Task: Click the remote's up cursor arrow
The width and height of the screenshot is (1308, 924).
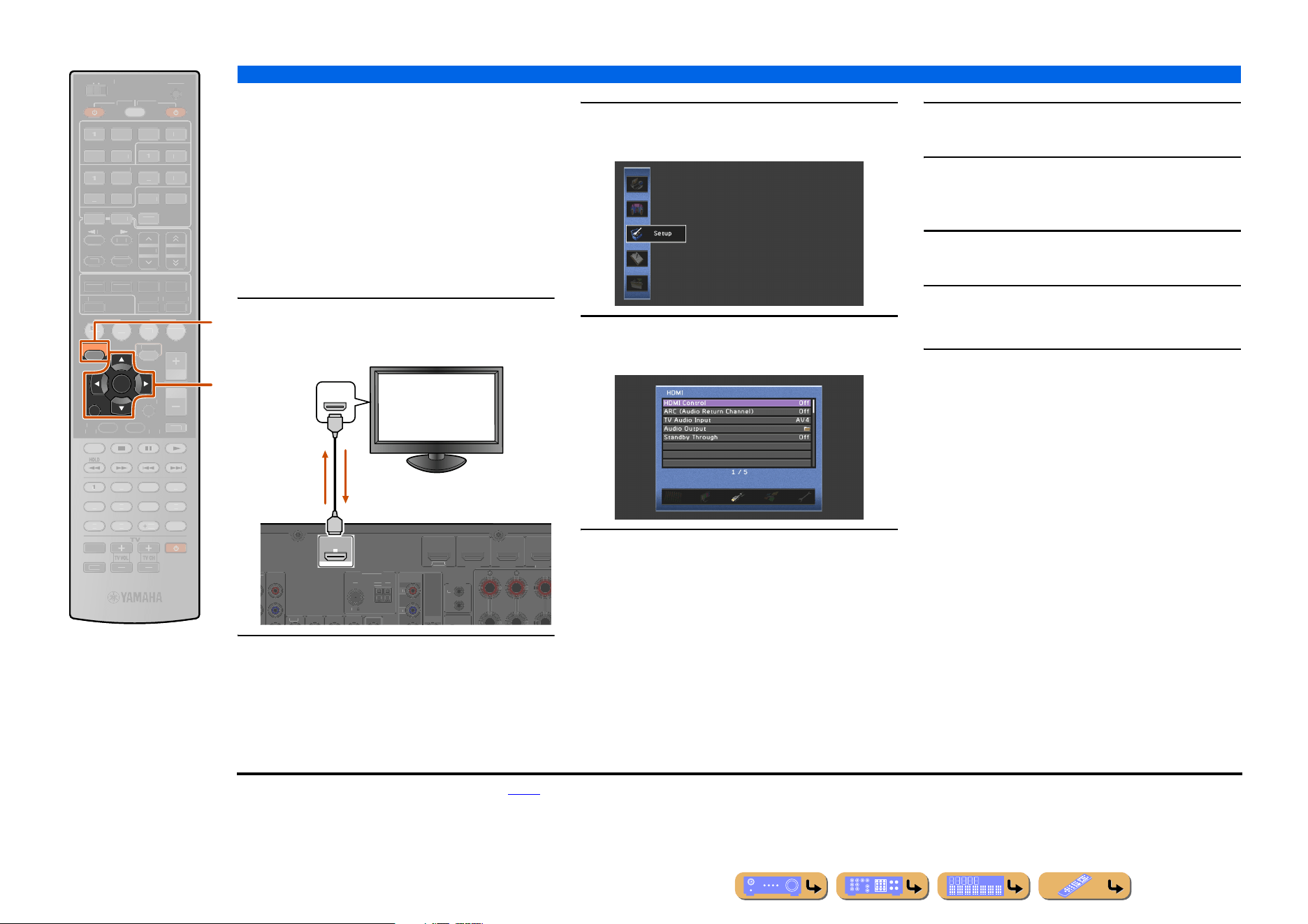Action: tap(122, 360)
